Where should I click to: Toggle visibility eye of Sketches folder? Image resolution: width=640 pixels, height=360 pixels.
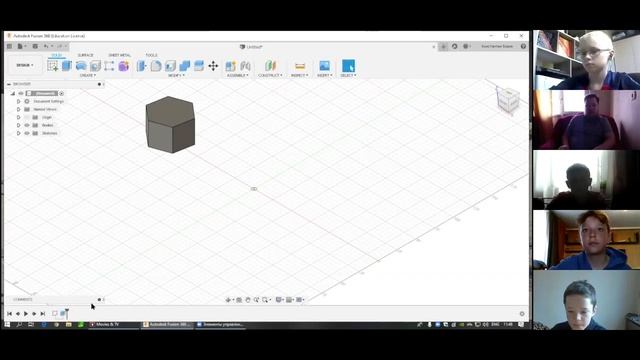coord(27,133)
